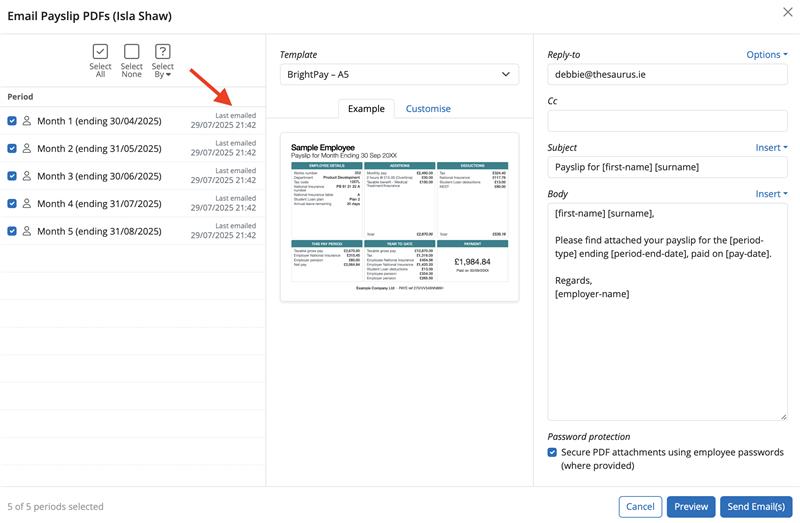
Task: Click into the Cc input field
Action: (667, 121)
